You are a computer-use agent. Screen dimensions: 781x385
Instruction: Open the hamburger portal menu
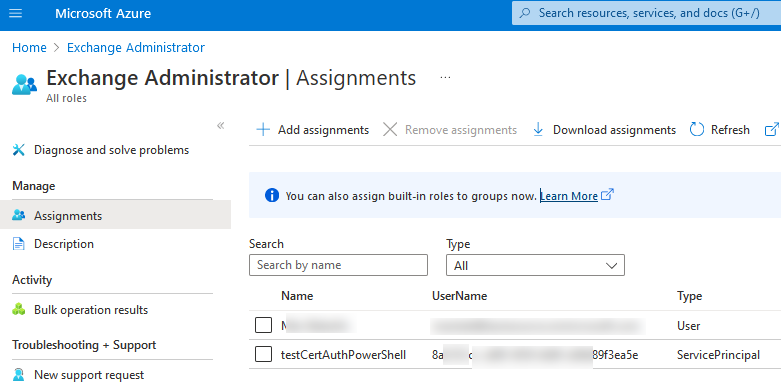click(x=16, y=13)
